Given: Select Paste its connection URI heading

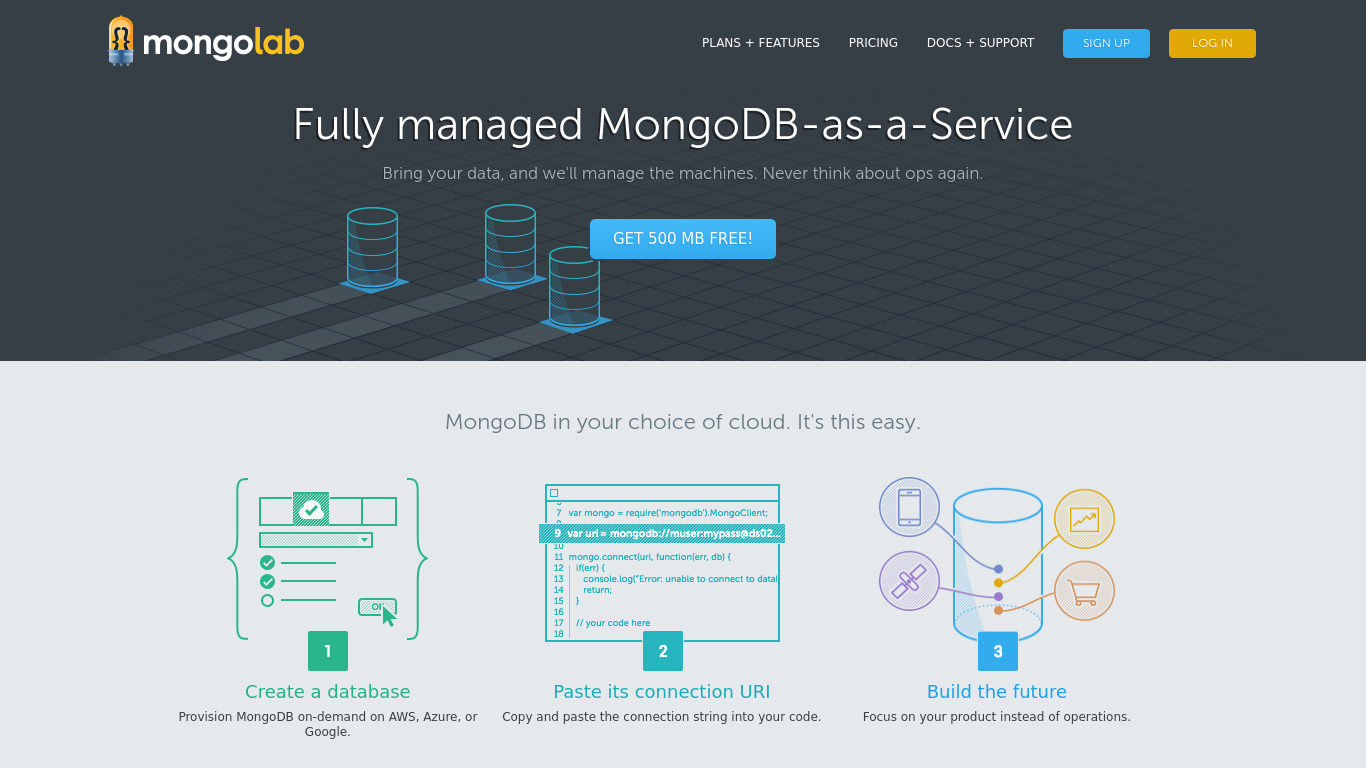Looking at the screenshot, I should [662, 692].
